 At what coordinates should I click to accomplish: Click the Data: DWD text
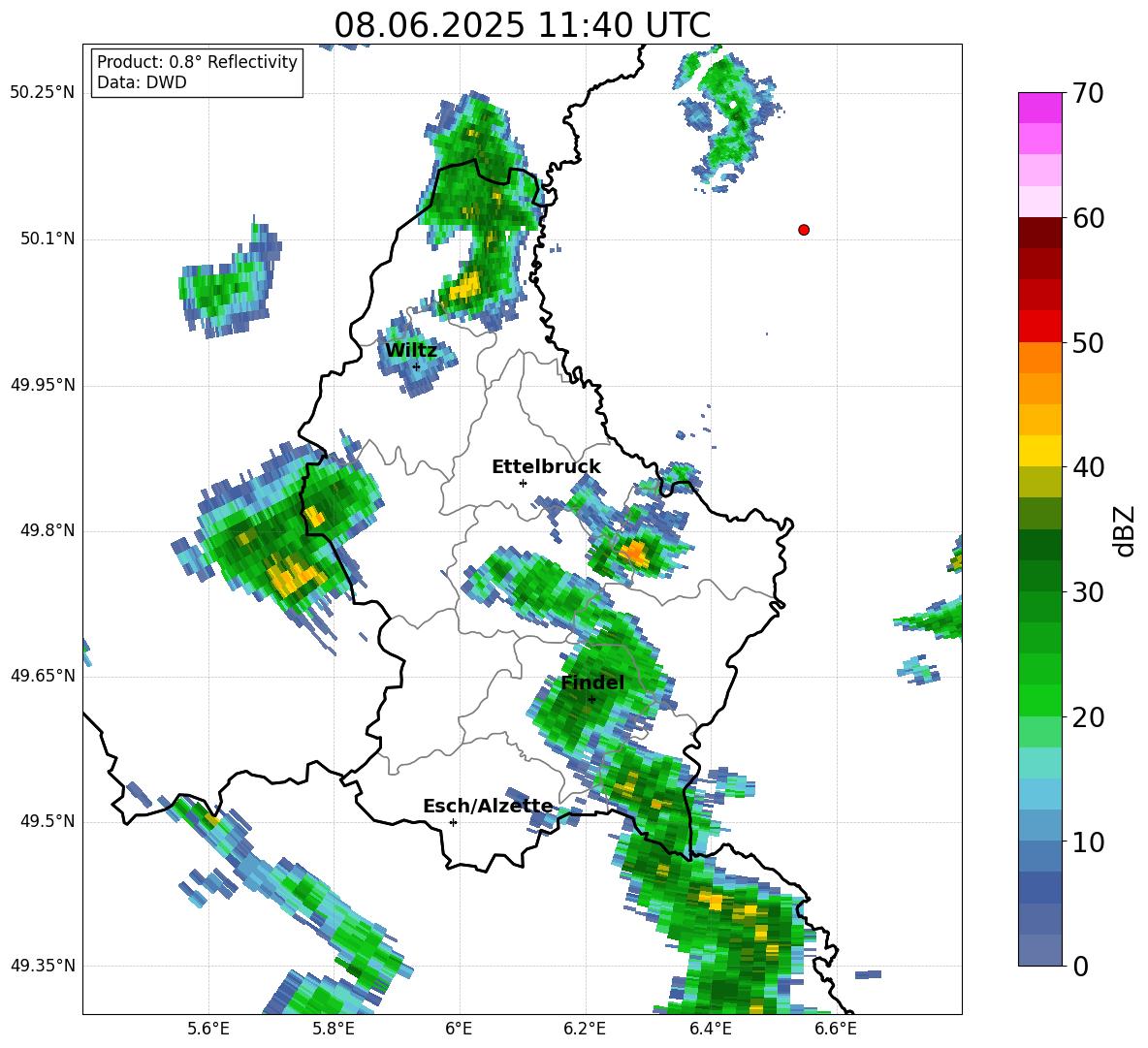(142, 82)
